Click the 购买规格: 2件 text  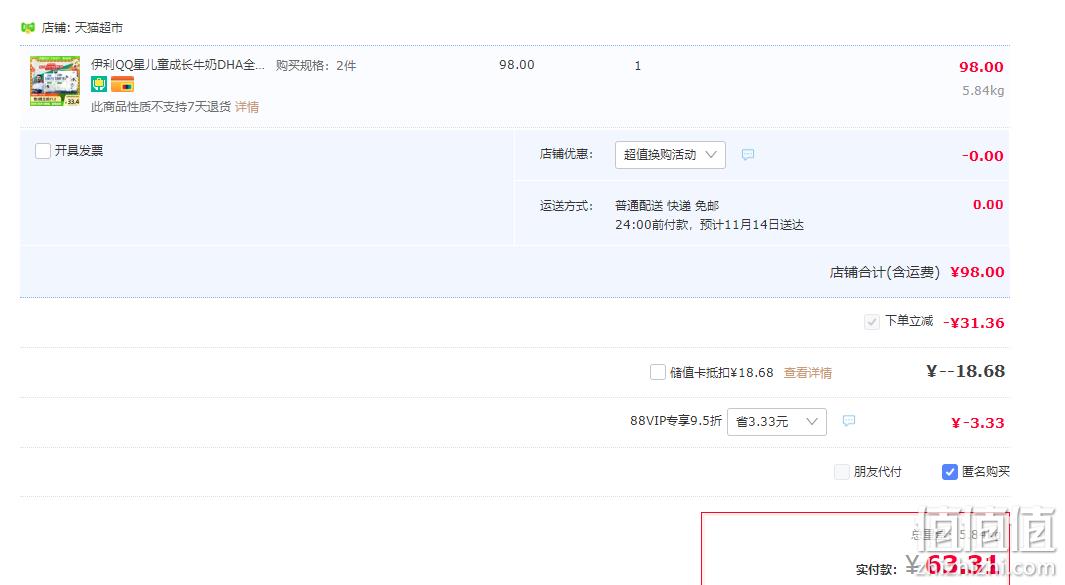click(x=316, y=66)
